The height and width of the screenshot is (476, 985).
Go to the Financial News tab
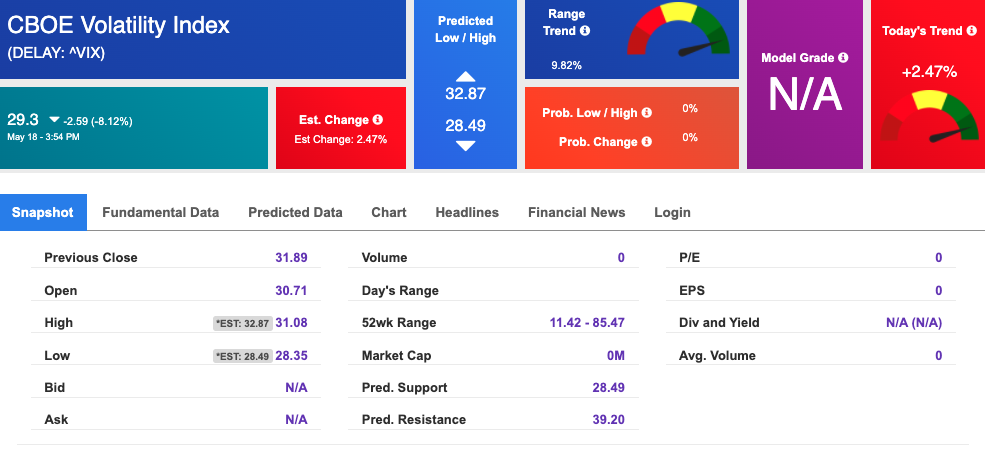click(577, 212)
